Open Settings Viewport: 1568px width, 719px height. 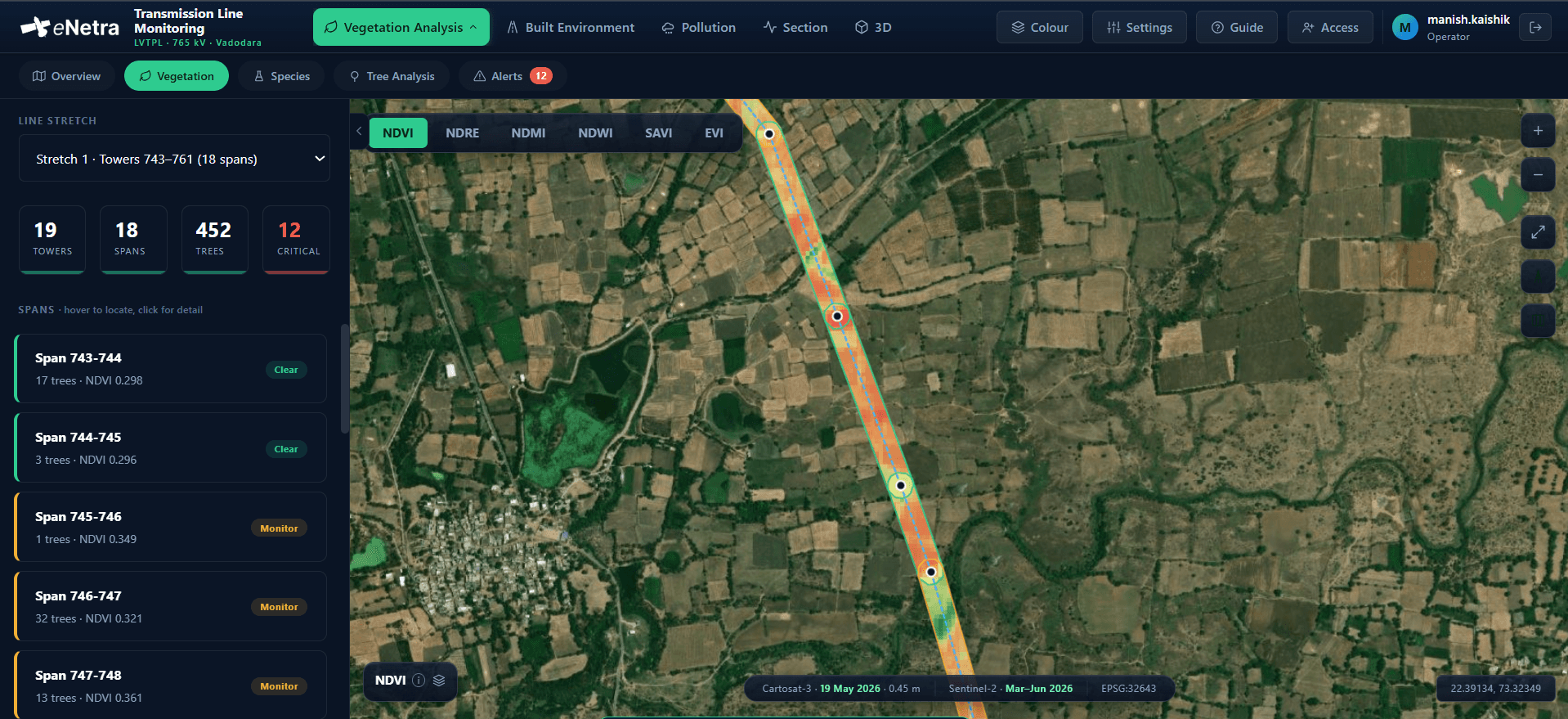1140,27
